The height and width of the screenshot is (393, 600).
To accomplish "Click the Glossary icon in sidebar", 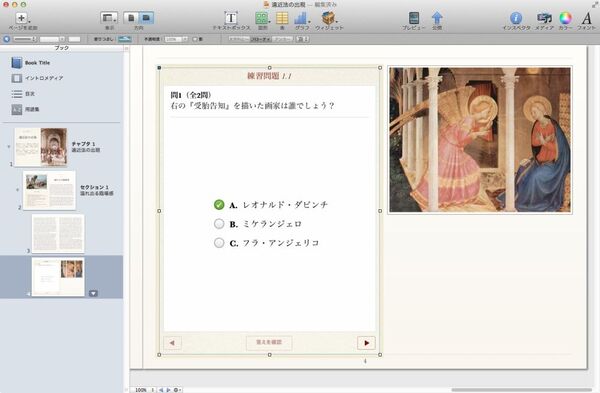I will point(16,109).
